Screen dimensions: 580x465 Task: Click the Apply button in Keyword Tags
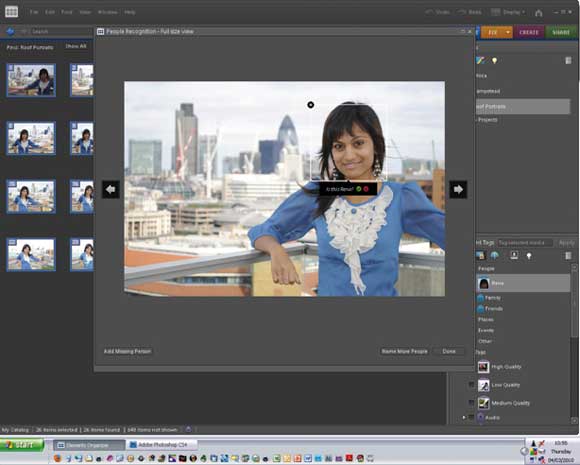pyautogui.click(x=566, y=243)
